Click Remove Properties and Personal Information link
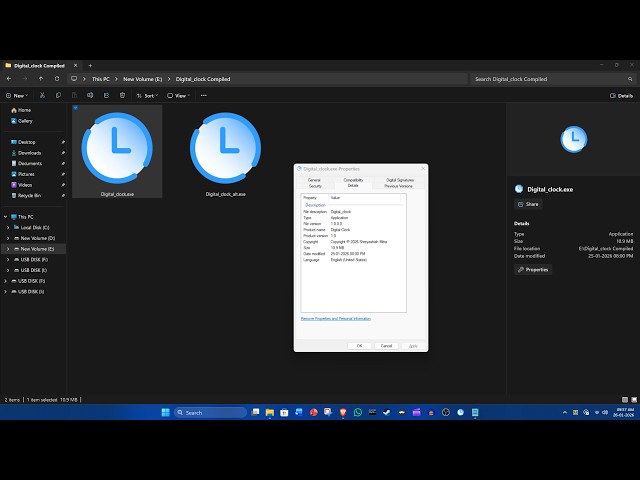Screen dimensions: 640x480 click(336, 318)
